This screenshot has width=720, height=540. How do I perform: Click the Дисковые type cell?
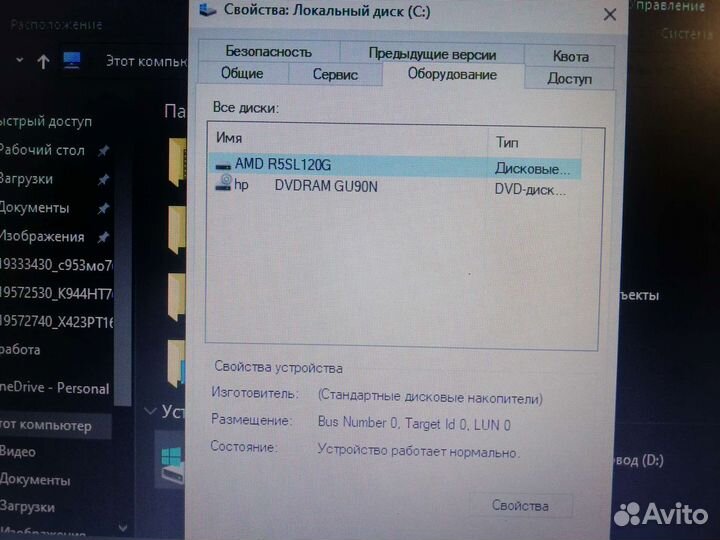pyautogui.click(x=533, y=169)
